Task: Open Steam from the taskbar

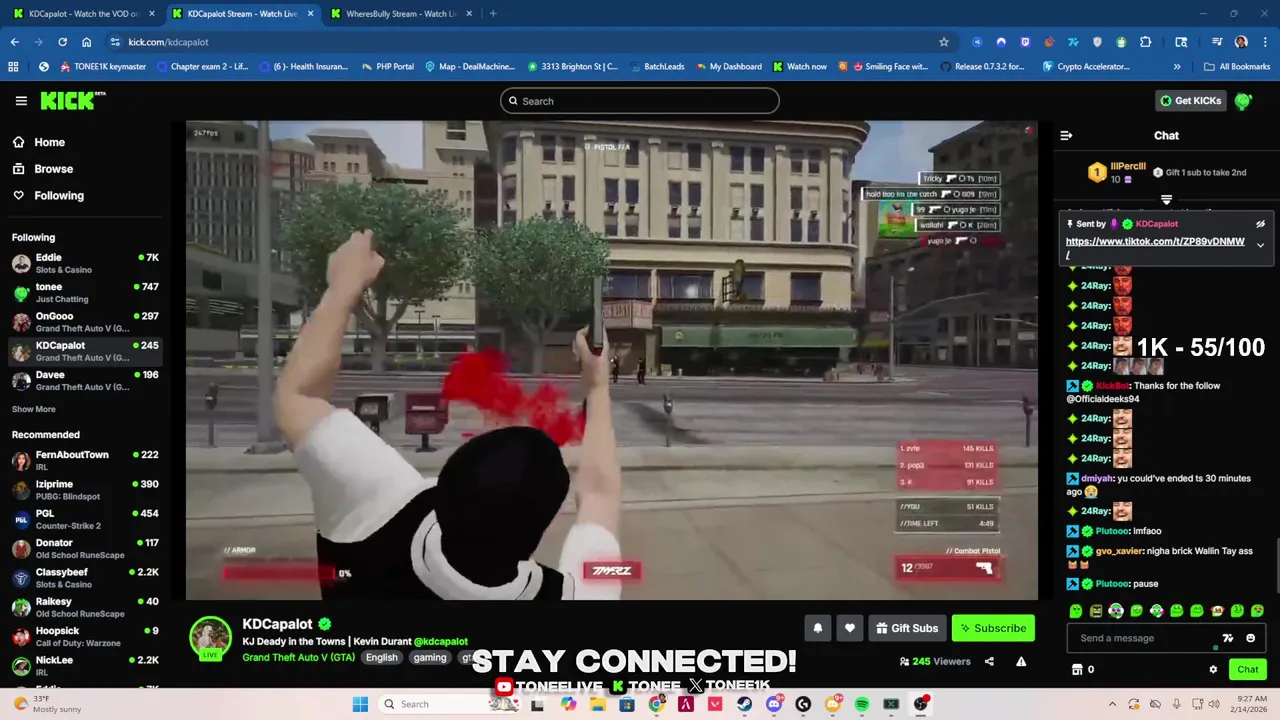Action: (x=744, y=704)
